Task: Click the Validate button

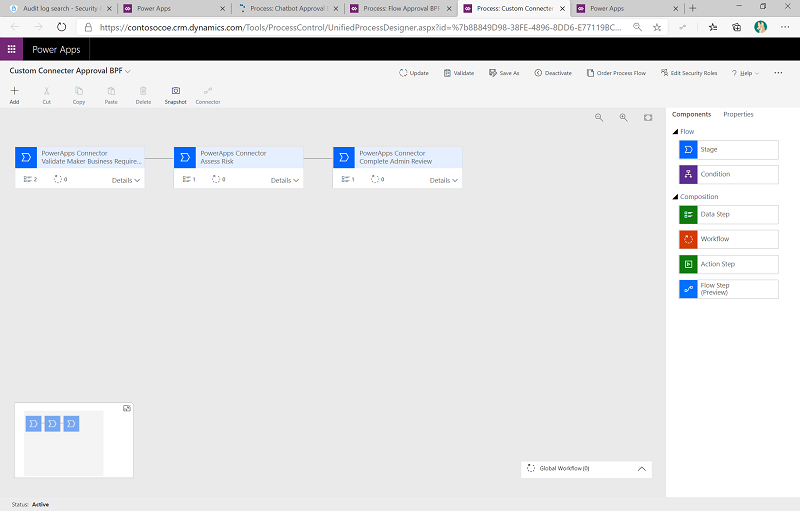Action: tap(459, 73)
